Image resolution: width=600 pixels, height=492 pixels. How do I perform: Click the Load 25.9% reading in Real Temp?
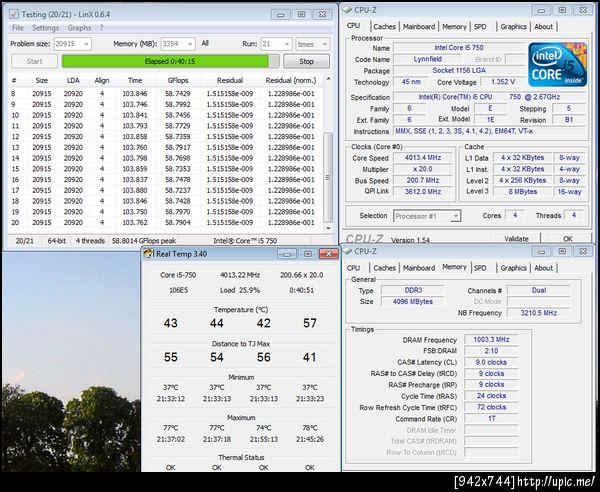point(240,290)
